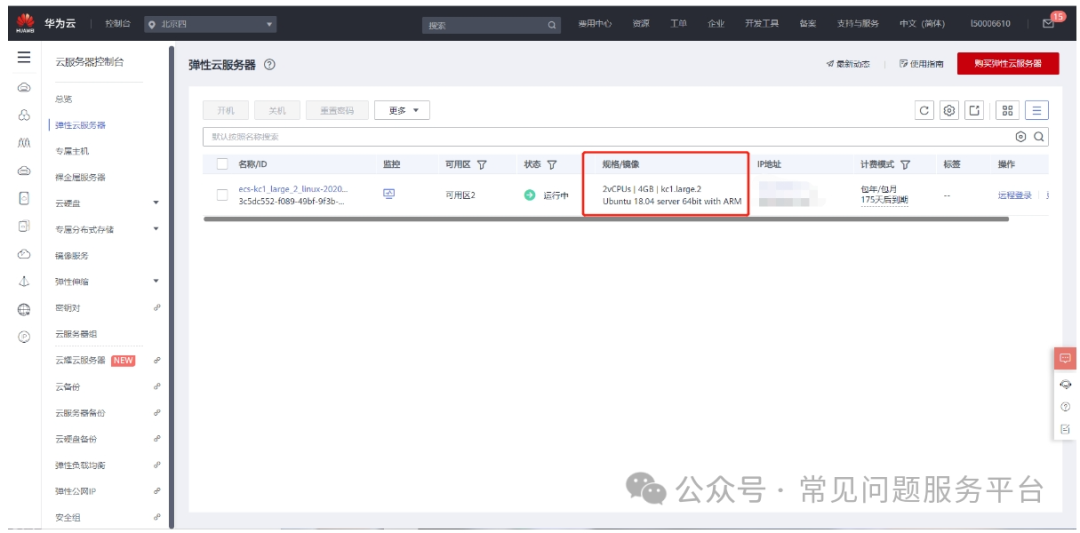Select all servers with the header checkbox

coord(222,164)
